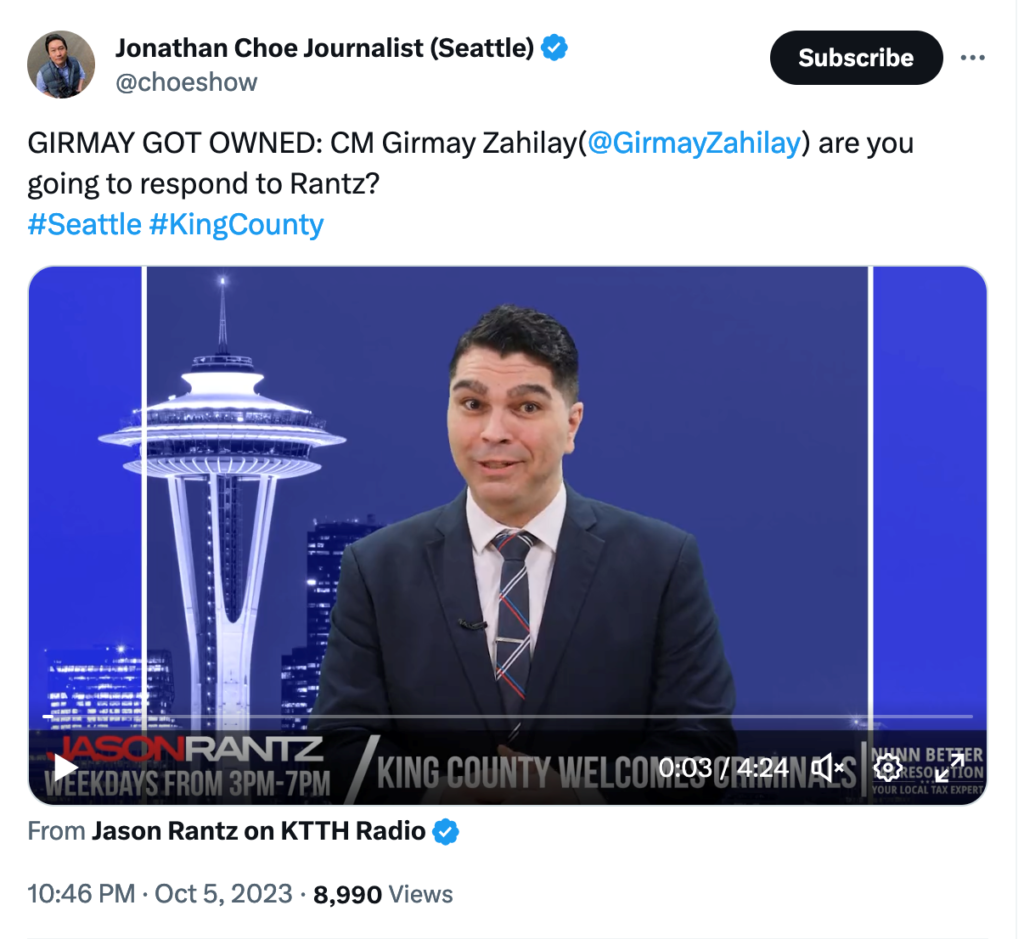1024x939 pixels.
Task: Click the Subscribe button
Action: 856,57
